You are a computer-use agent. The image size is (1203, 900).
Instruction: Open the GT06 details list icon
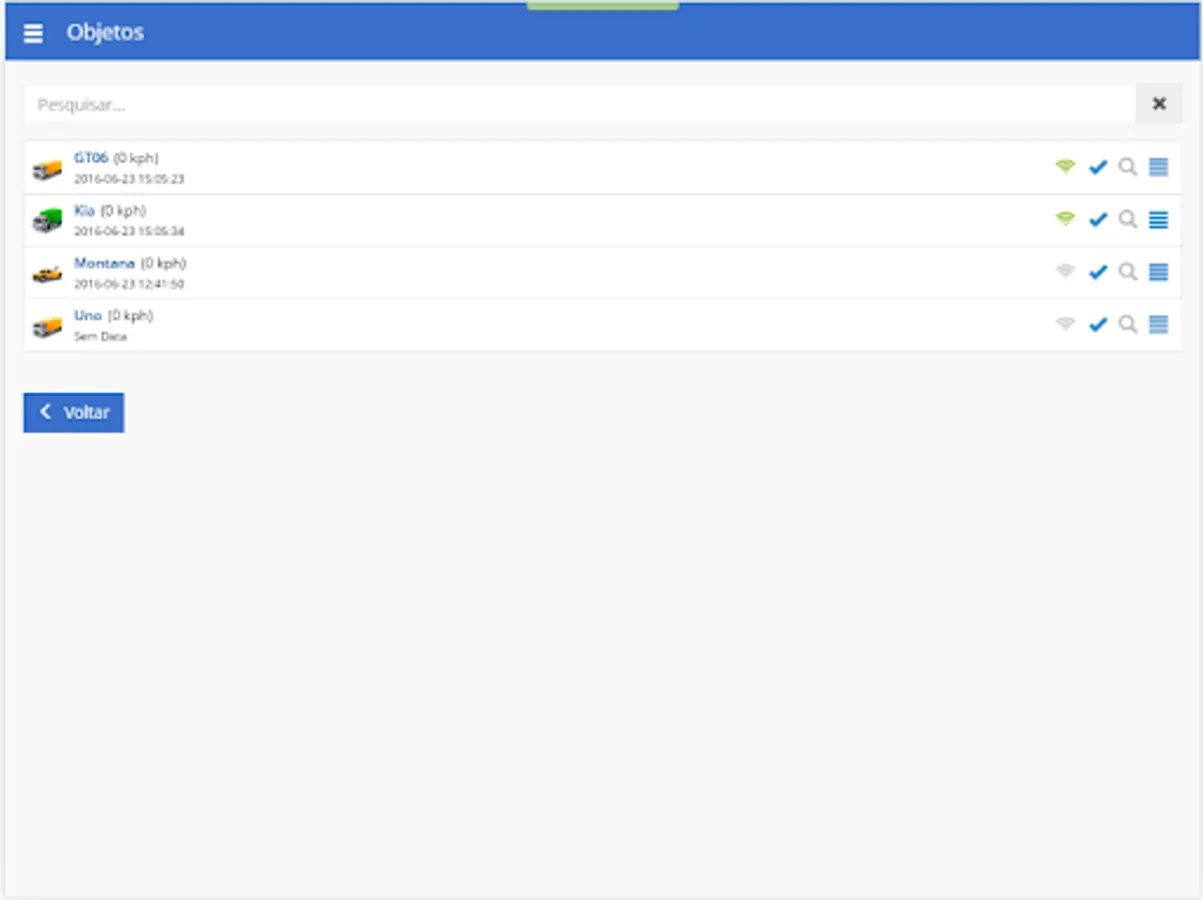(x=1158, y=167)
